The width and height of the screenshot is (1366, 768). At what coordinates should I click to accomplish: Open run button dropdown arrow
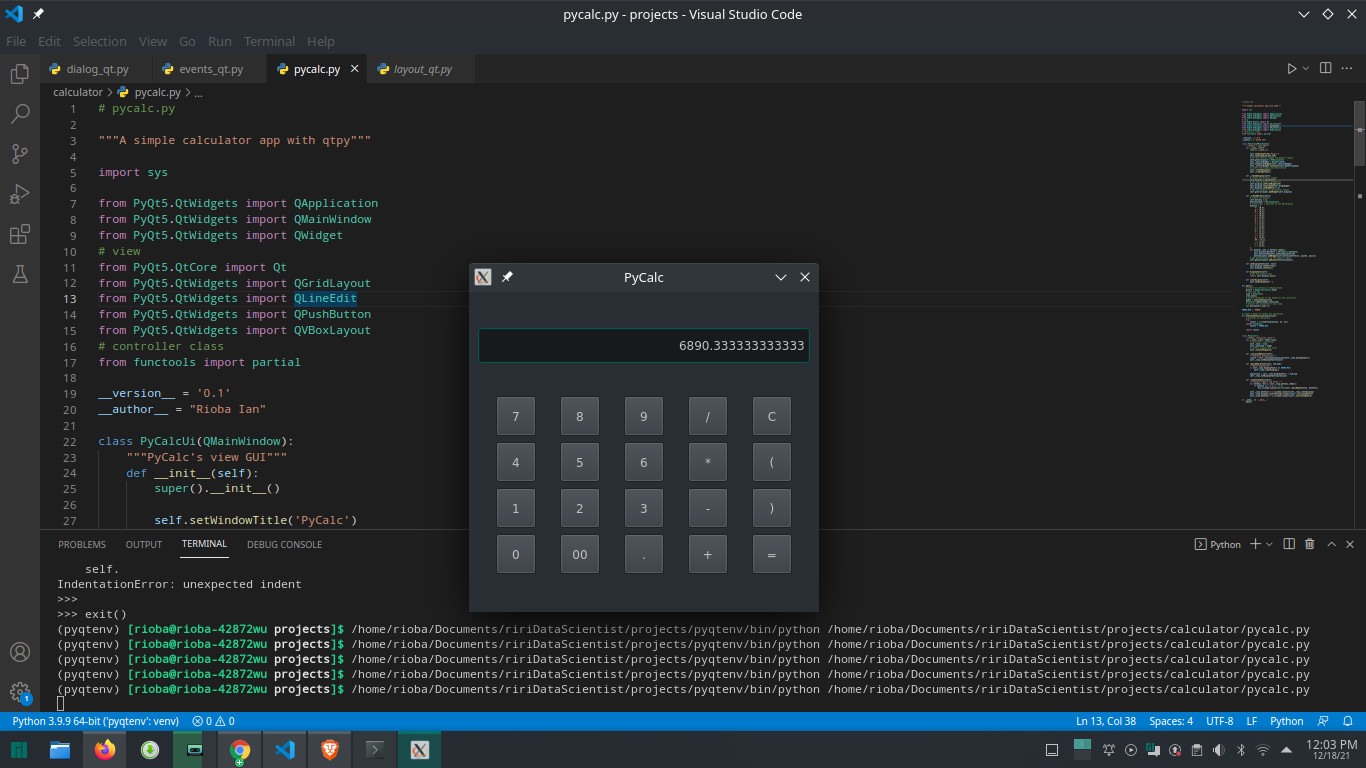pyautogui.click(x=1306, y=69)
